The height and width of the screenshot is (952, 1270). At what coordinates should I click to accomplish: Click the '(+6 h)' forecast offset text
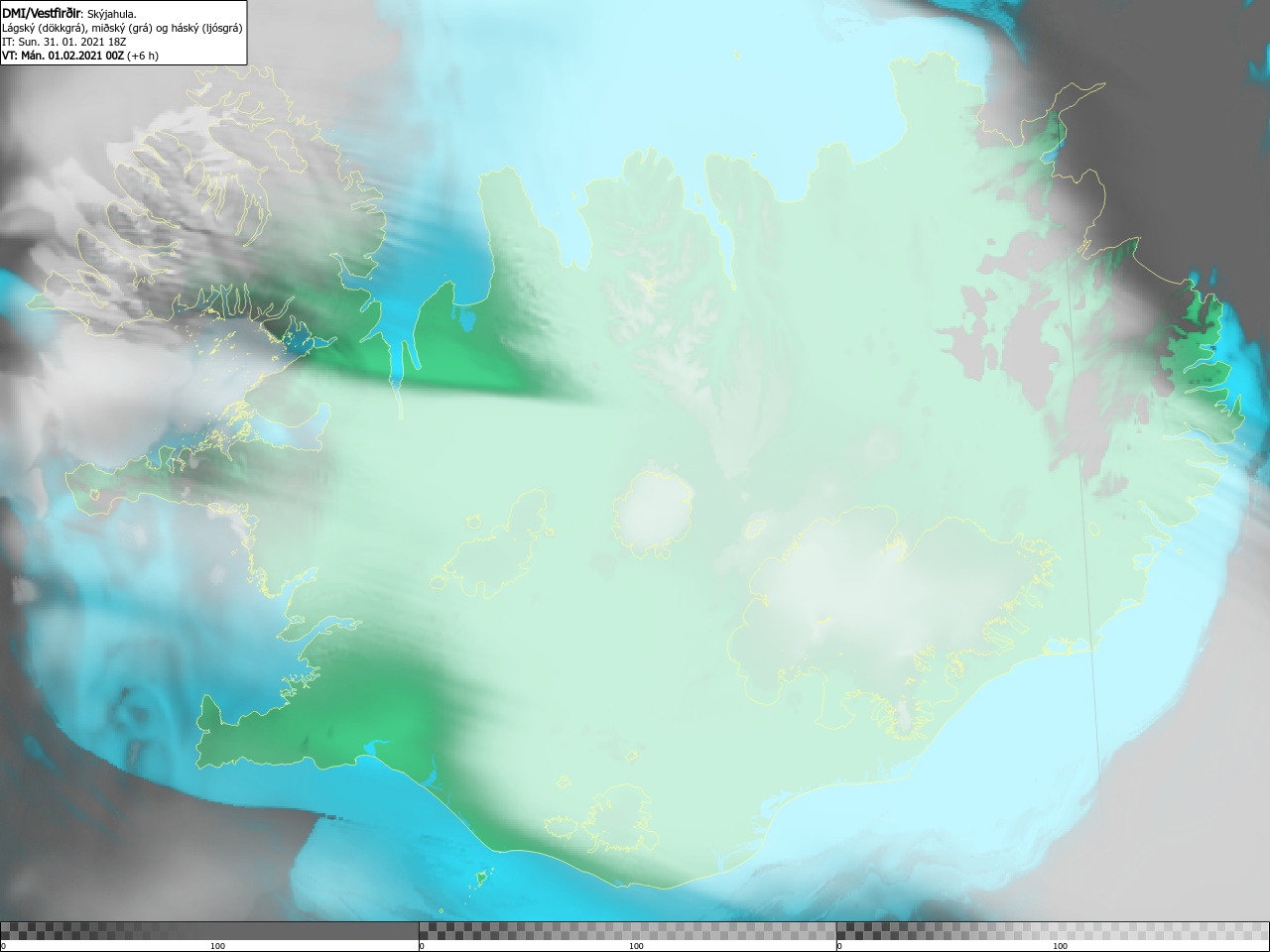143,56
